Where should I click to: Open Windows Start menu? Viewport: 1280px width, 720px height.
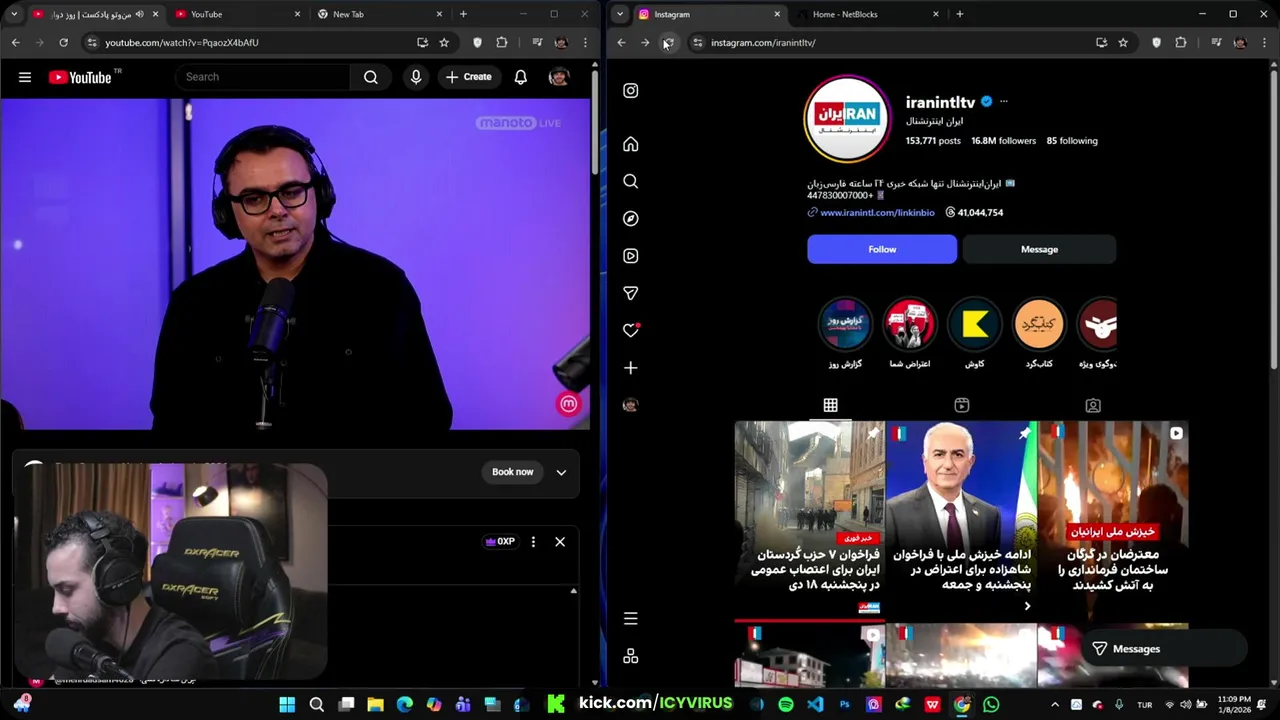click(287, 705)
